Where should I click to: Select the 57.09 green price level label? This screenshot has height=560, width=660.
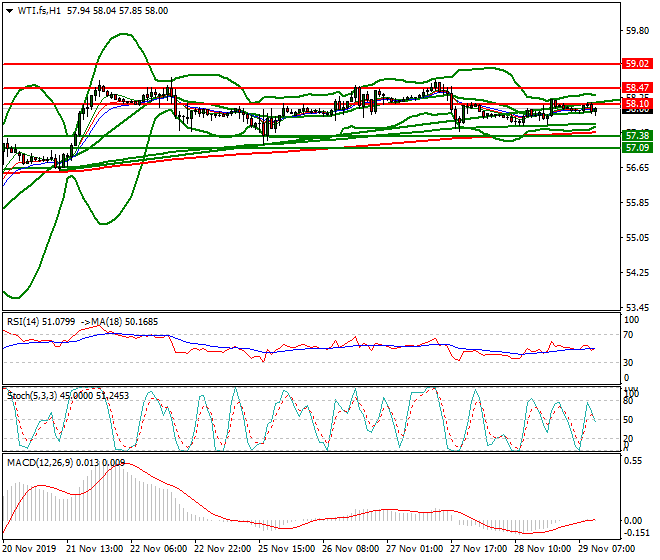tap(637, 147)
